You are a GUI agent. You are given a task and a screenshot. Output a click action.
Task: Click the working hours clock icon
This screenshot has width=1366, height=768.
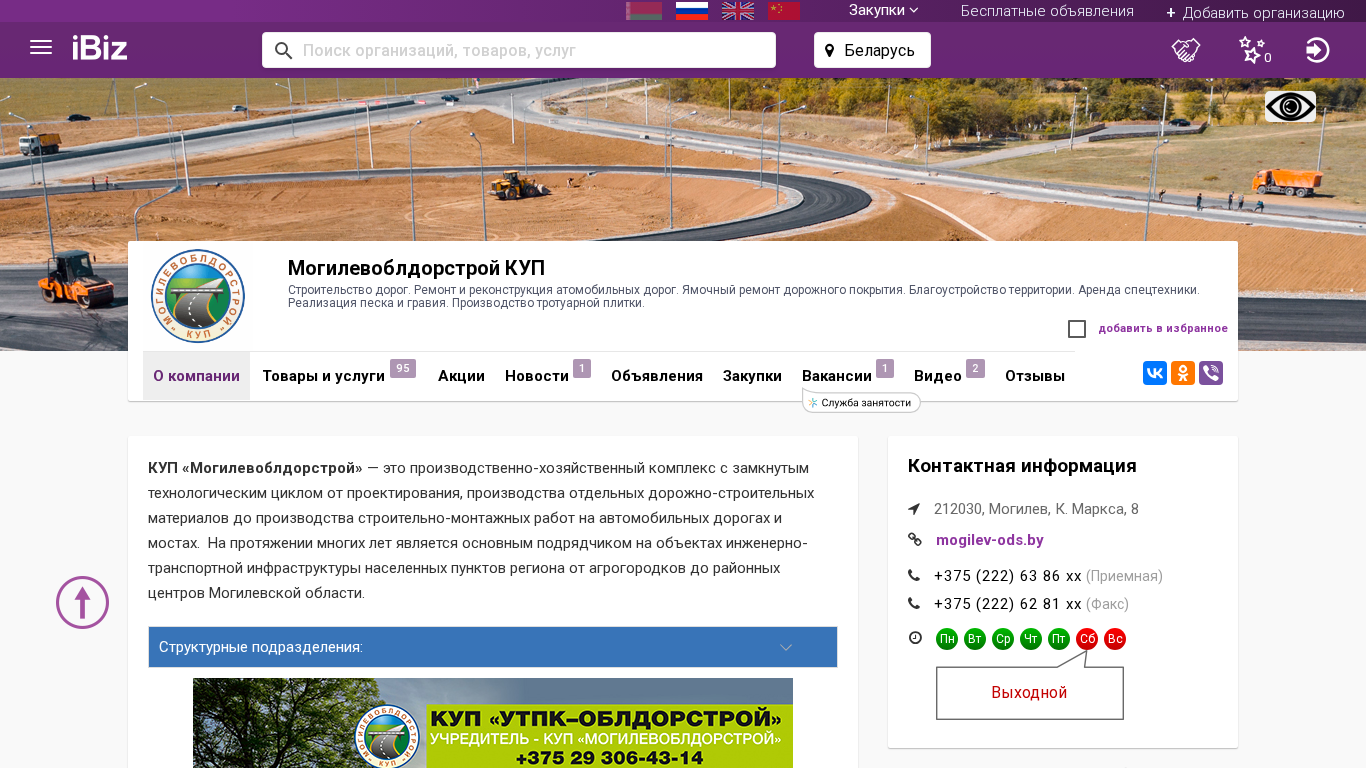click(x=915, y=638)
